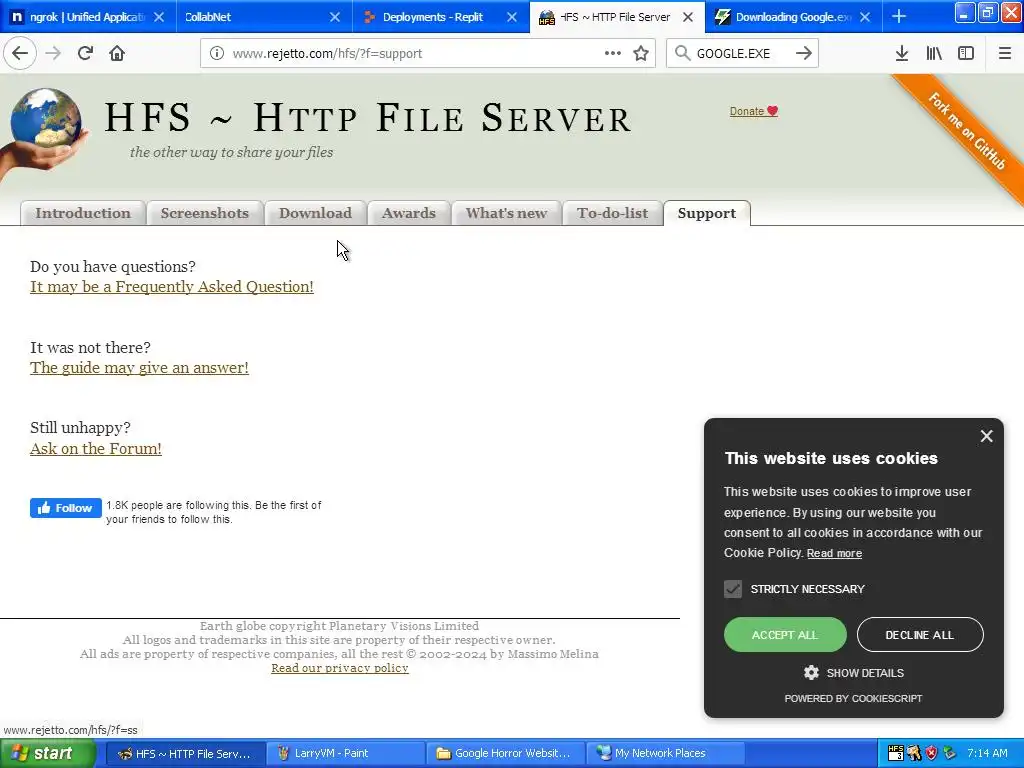Toggle the sidebar view icon
1024x768 pixels.
(966, 53)
